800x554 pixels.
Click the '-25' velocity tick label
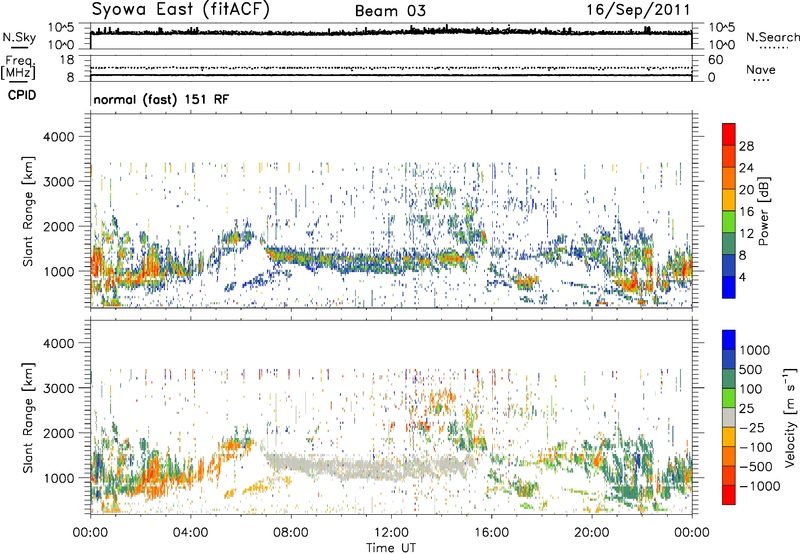coord(752,427)
